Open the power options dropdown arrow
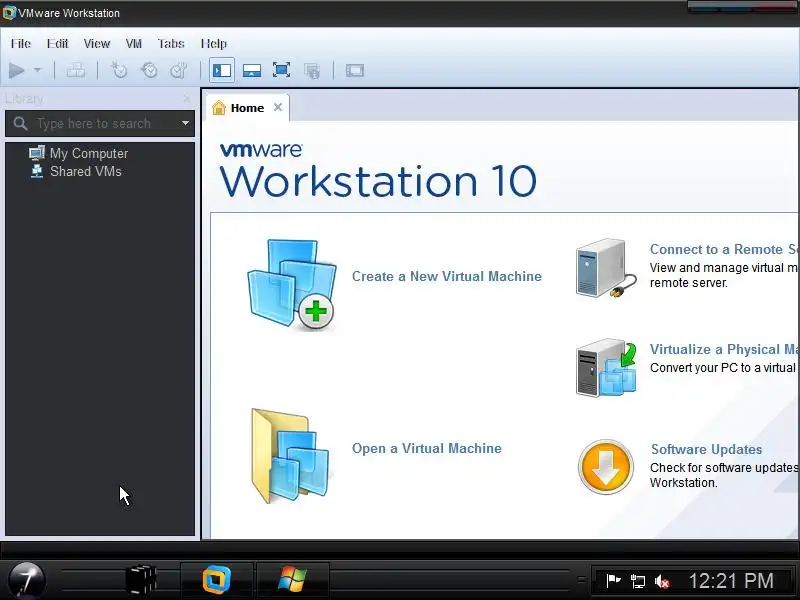 pyautogui.click(x=38, y=70)
